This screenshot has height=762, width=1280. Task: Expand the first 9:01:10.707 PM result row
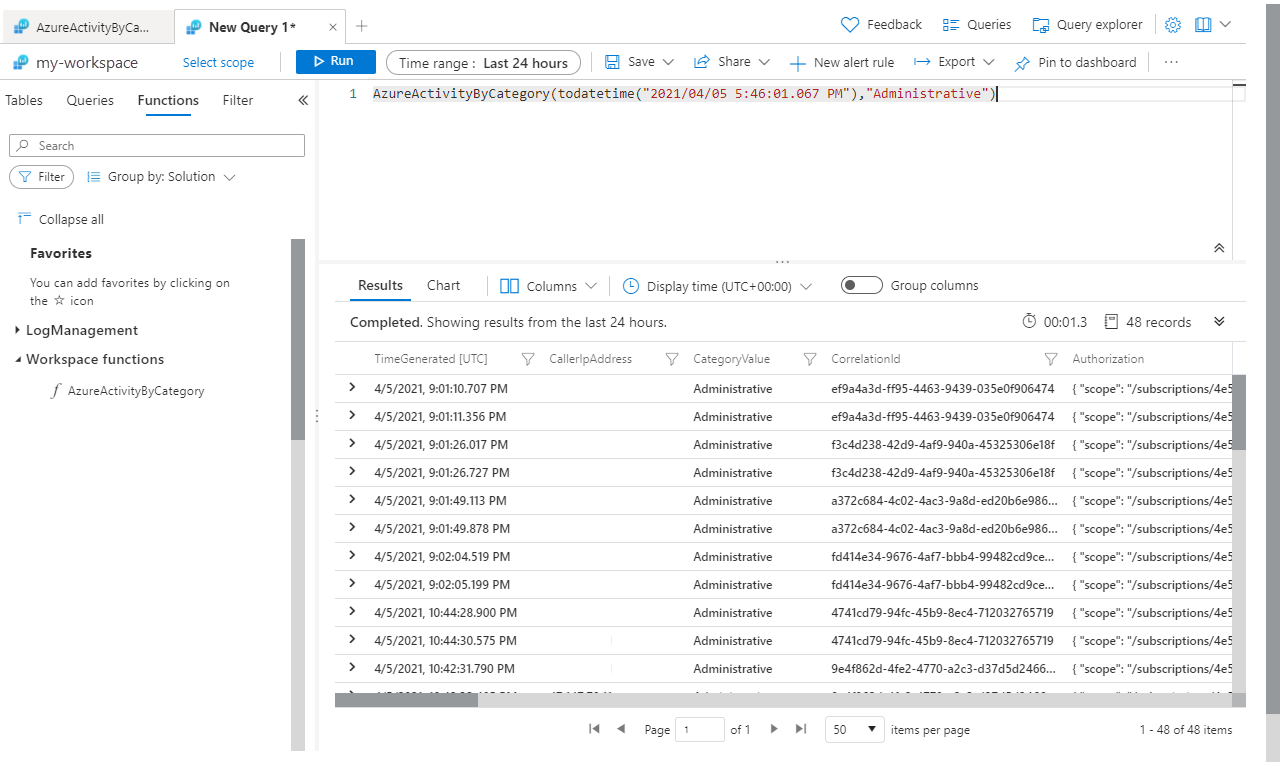tap(352, 387)
